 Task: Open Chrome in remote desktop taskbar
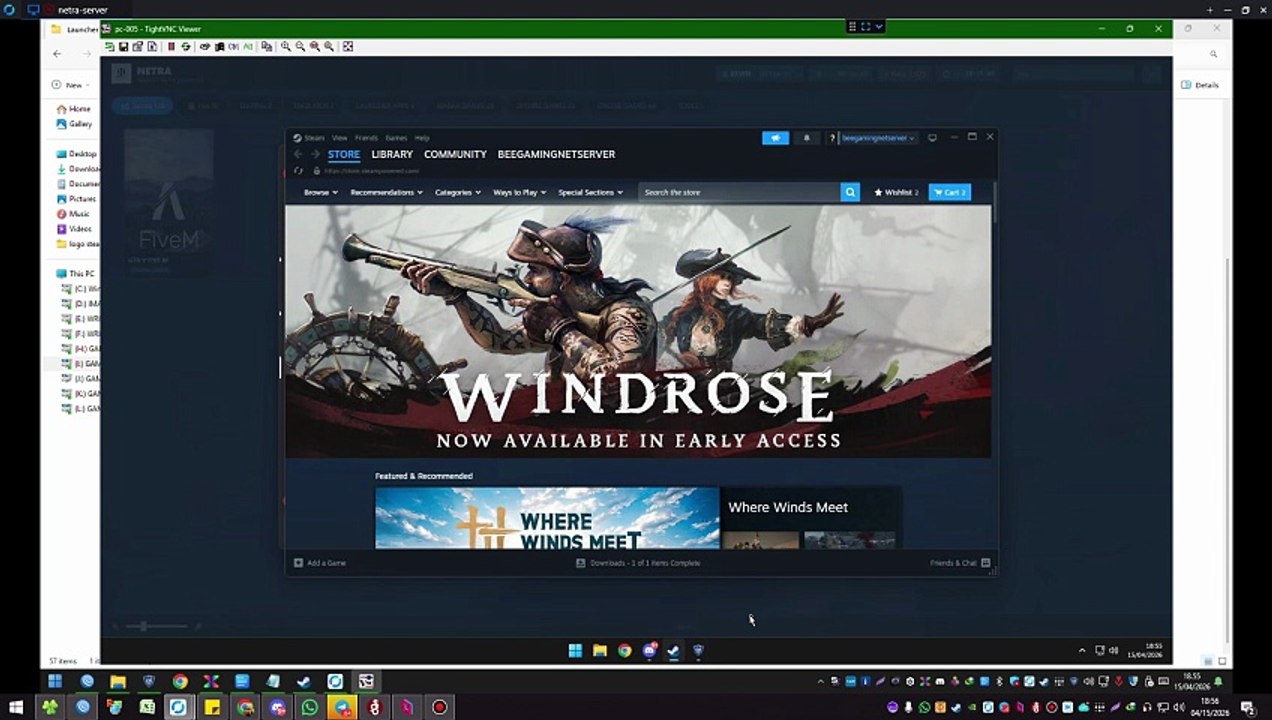tap(624, 651)
